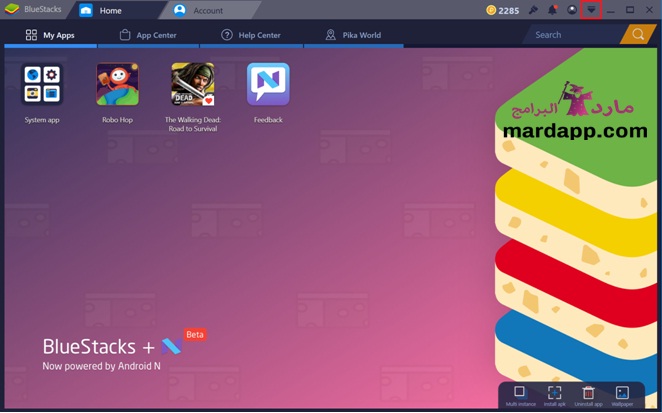This screenshot has width=662, height=413.
Task: Open The Walking Dead: Road to Survival
Action: [193, 84]
